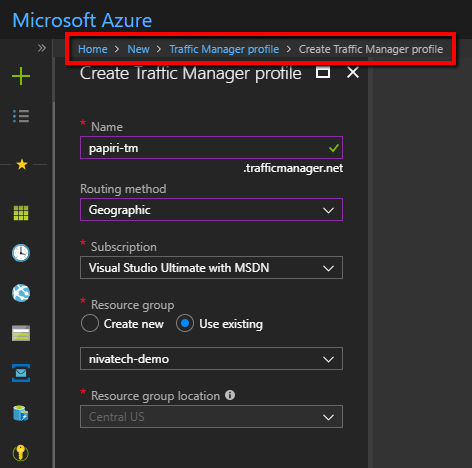The height and width of the screenshot is (468, 472).
Task: Open the Subscription dropdown
Action: (211, 268)
